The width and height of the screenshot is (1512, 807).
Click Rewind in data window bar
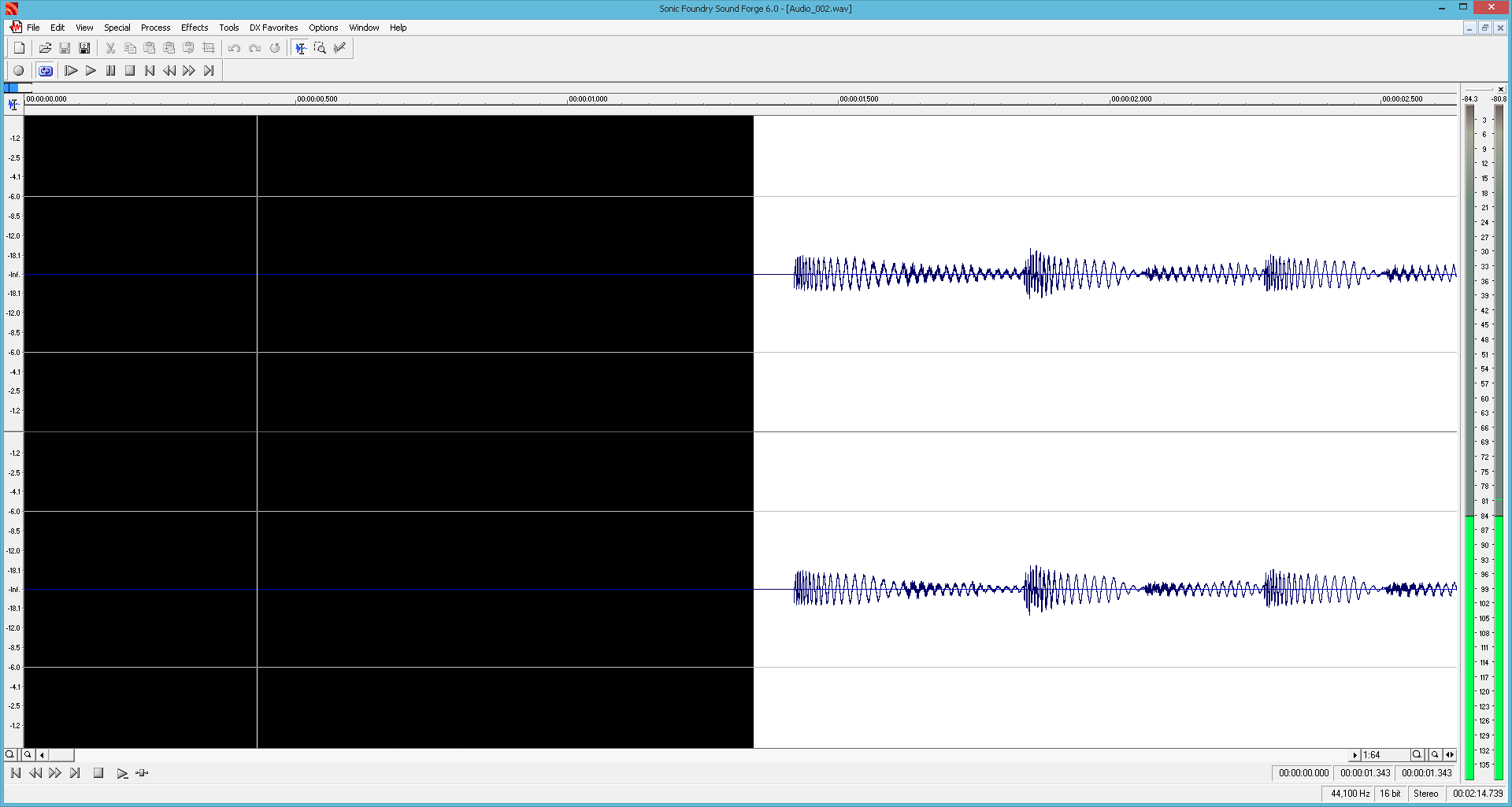coord(35,773)
